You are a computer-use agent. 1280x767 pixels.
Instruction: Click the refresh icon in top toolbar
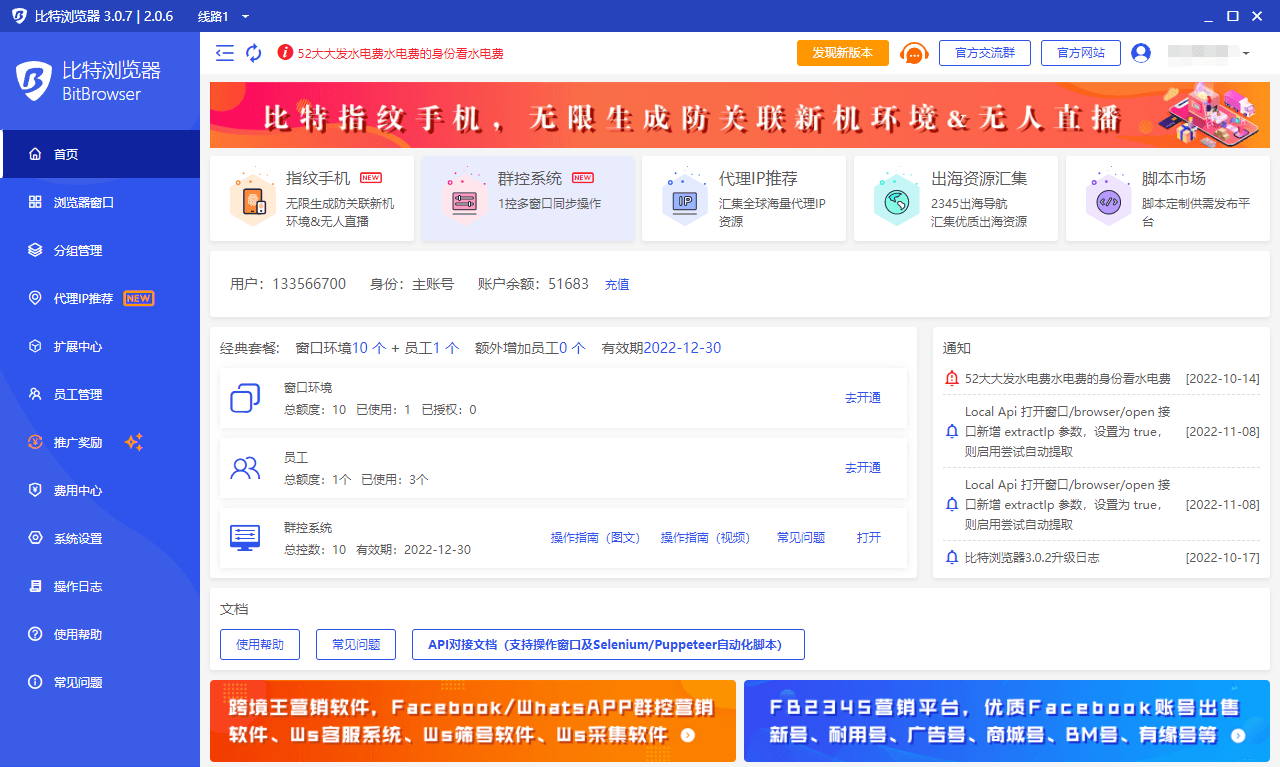click(x=254, y=53)
